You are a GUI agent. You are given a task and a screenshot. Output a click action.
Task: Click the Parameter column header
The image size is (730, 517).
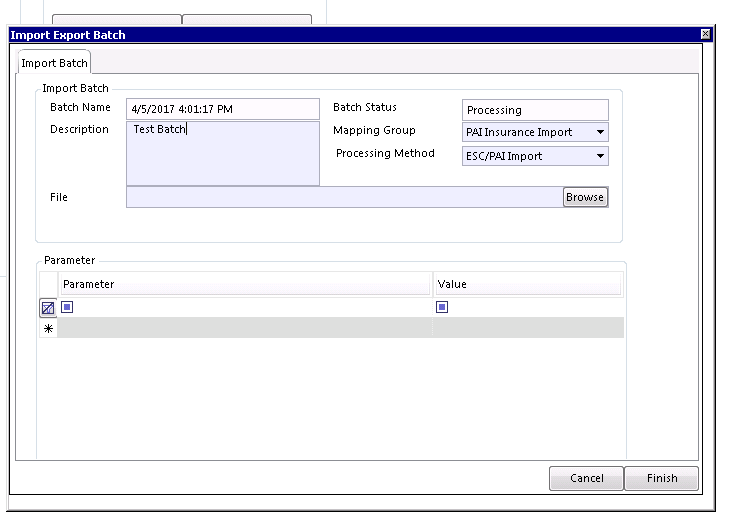click(245, 284)
